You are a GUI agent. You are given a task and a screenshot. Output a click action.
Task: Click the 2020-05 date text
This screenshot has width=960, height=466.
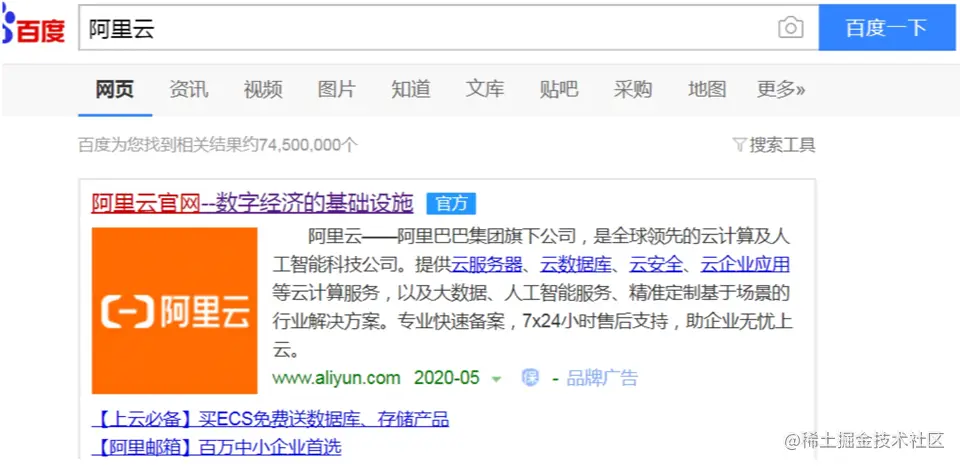tap(447, 378)
